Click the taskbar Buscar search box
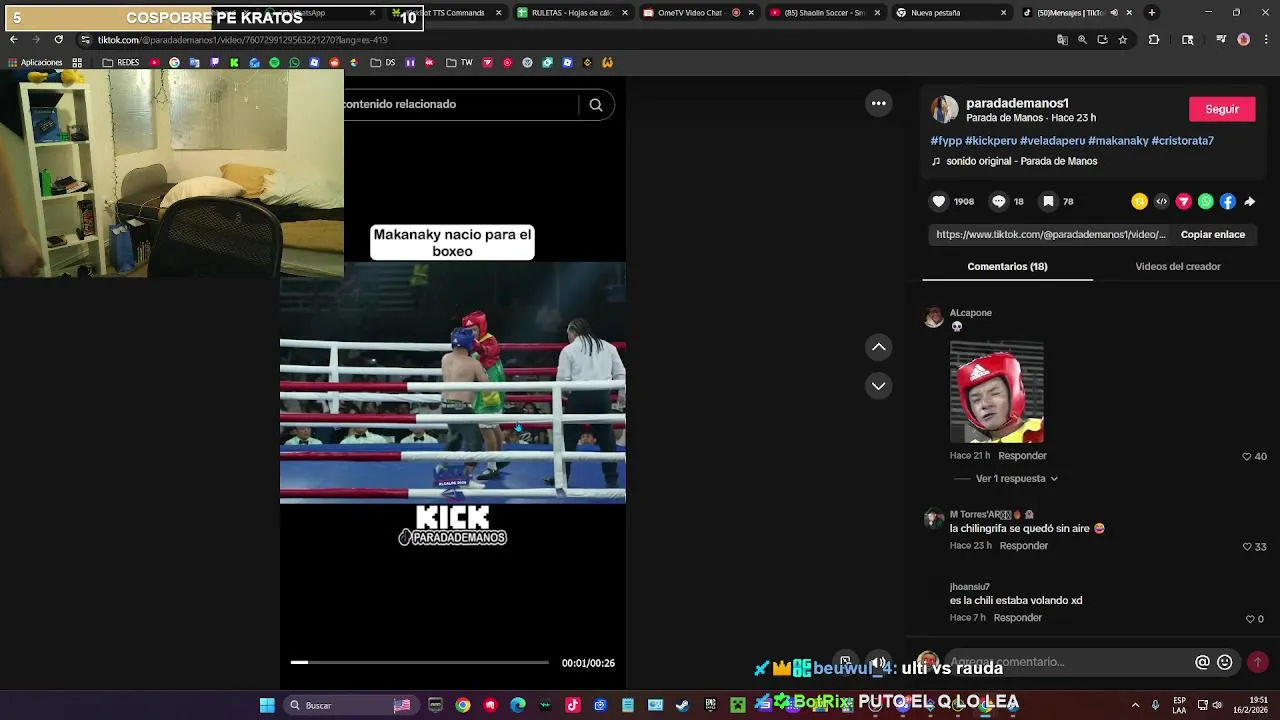The height and width of the screenshot is (720, 1280). [350, 705]
